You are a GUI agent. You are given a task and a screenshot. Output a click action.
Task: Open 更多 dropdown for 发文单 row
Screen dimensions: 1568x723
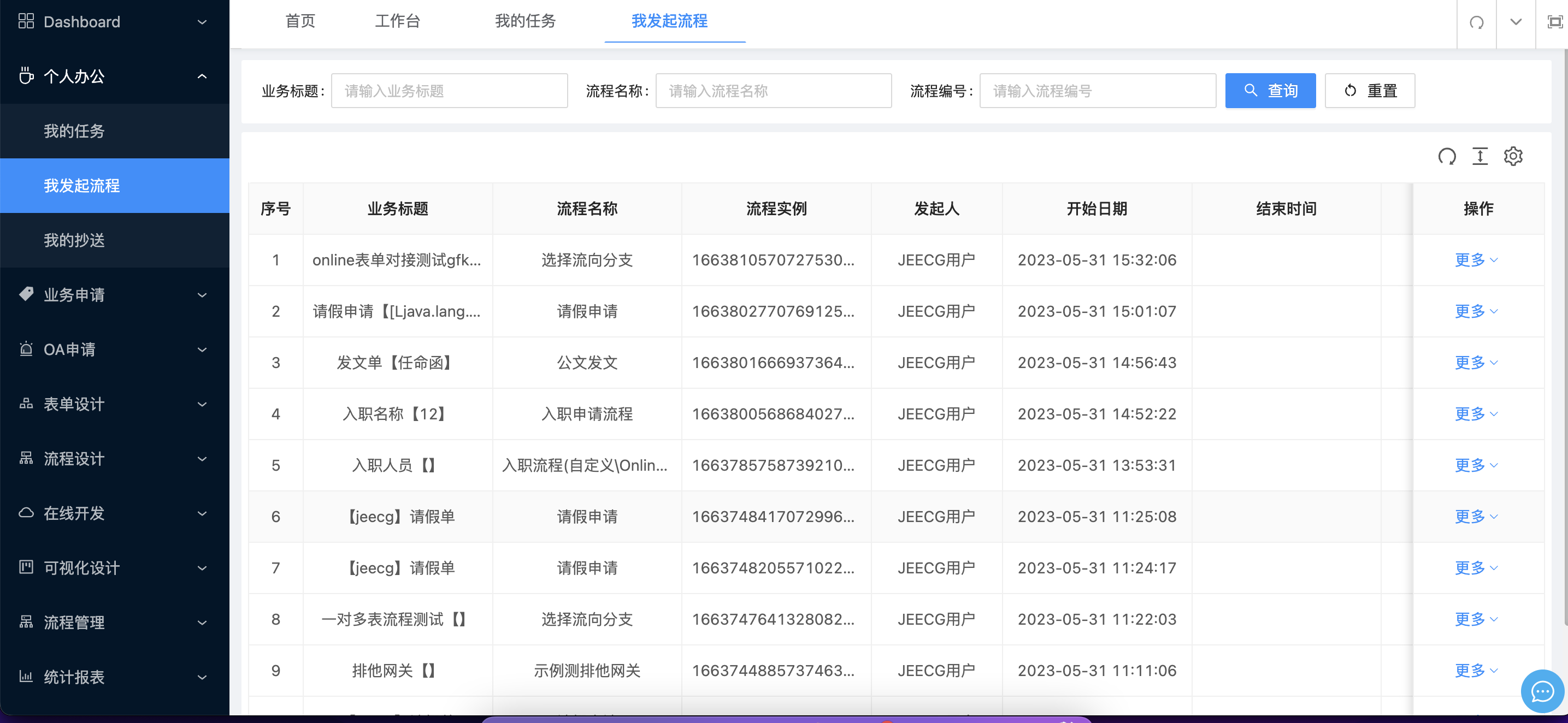tap(1476, 363)
